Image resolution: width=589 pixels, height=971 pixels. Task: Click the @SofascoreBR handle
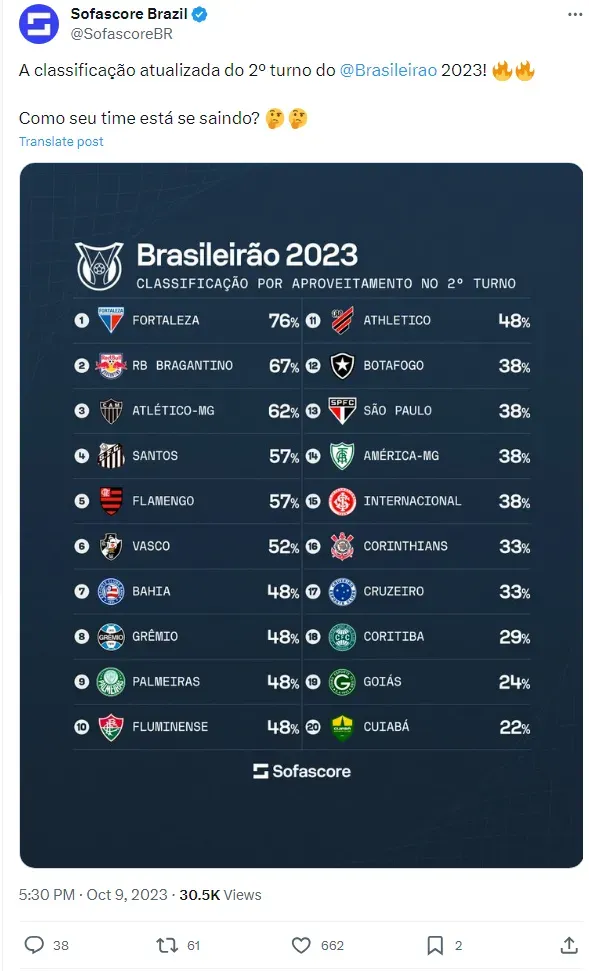[121, 33]
